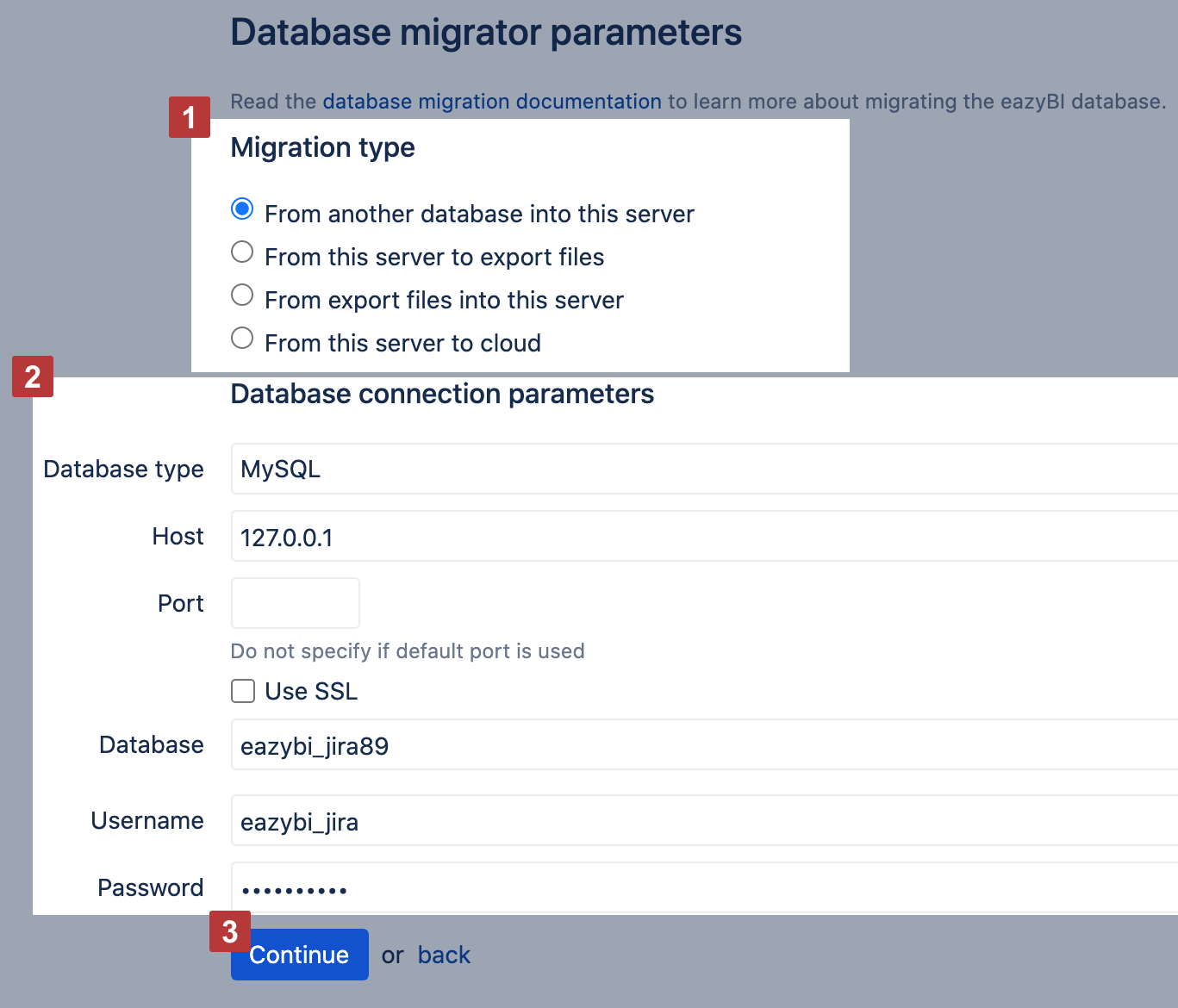Open the Database type dropdown showing MySQL

coord(703,470)
